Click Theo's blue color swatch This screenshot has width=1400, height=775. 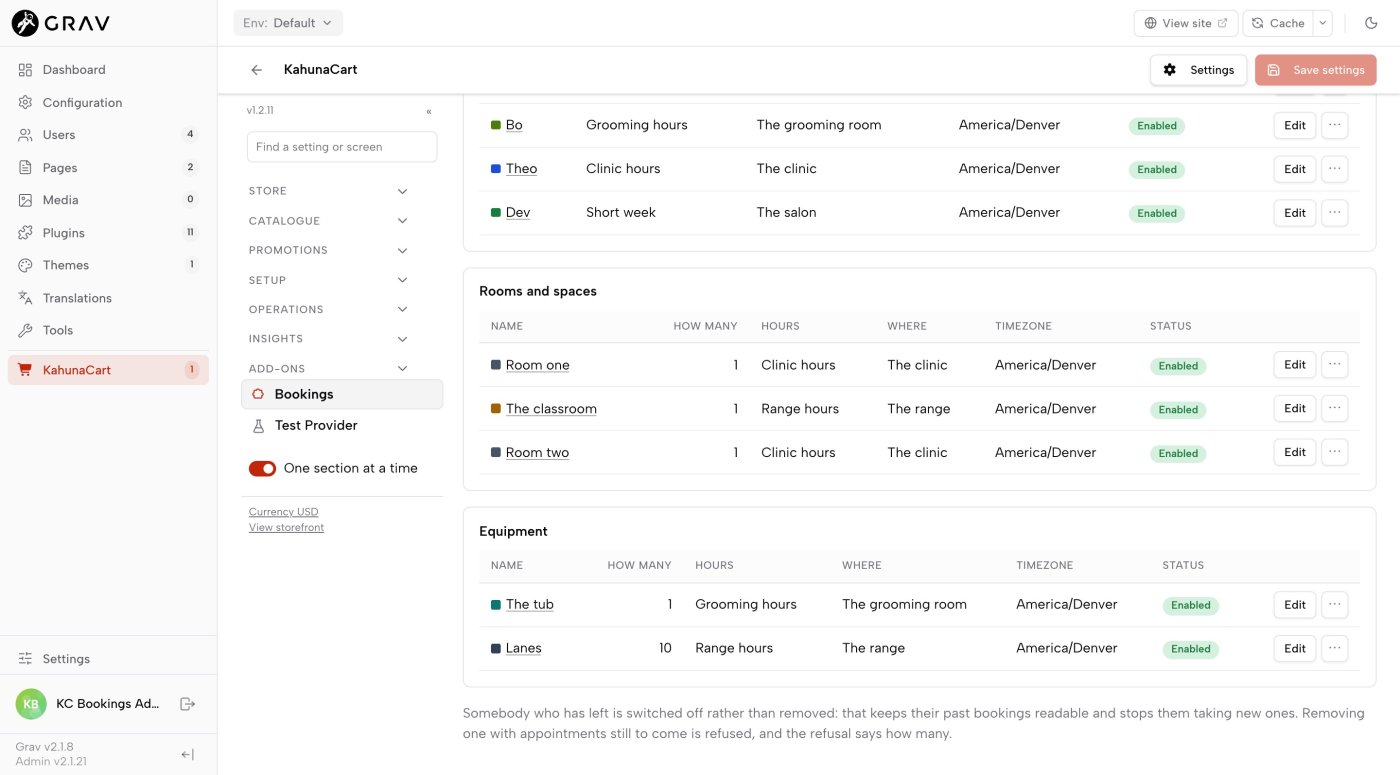tap(496, 169)
